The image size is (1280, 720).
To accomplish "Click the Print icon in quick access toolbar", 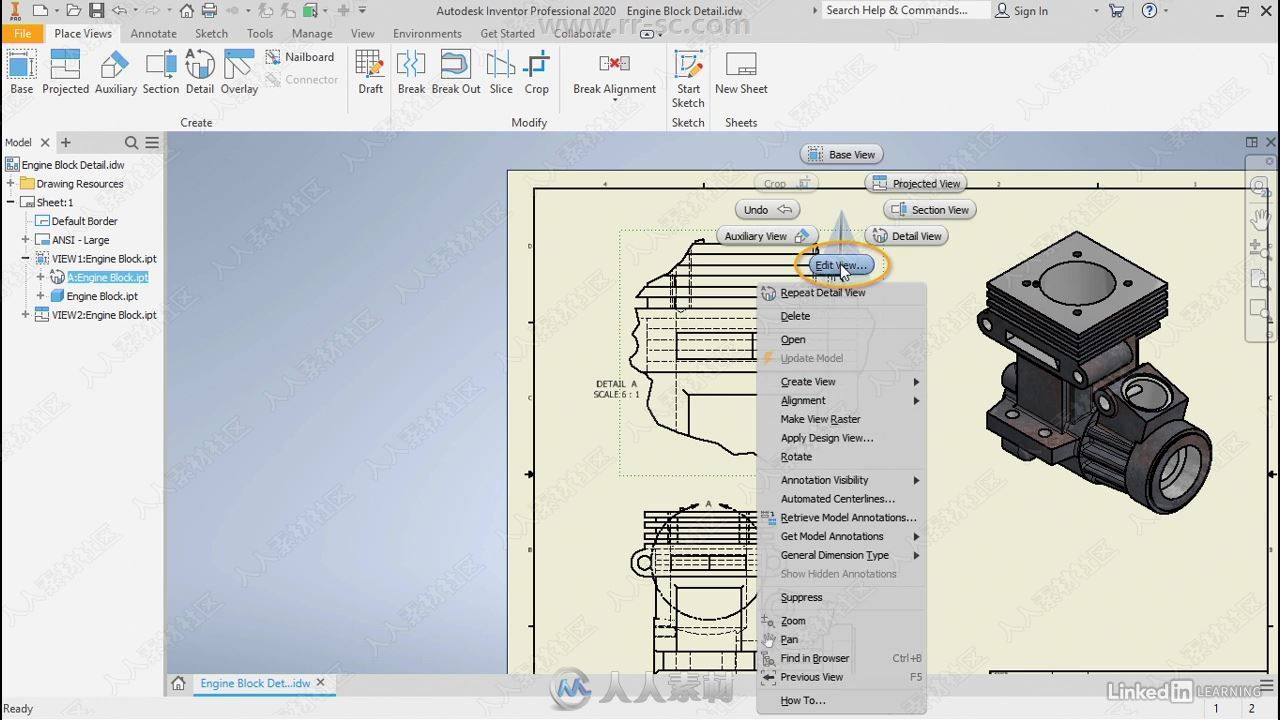I will click(209, 11).
